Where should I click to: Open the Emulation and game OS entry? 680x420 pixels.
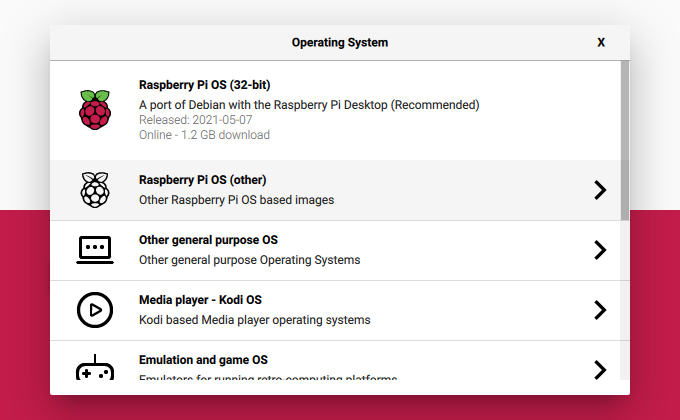pos(336,361)
